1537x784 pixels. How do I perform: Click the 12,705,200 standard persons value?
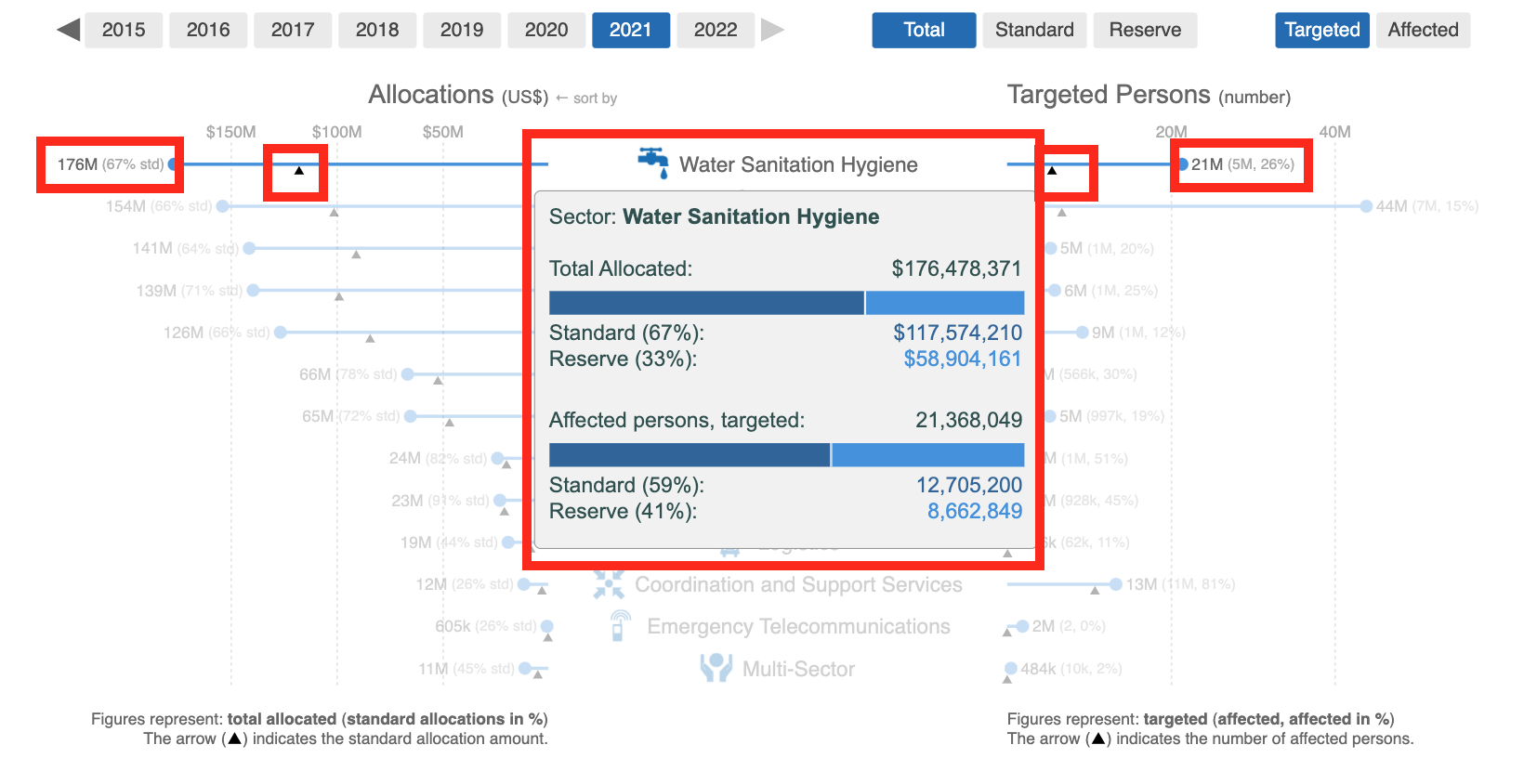coord(969,485)
